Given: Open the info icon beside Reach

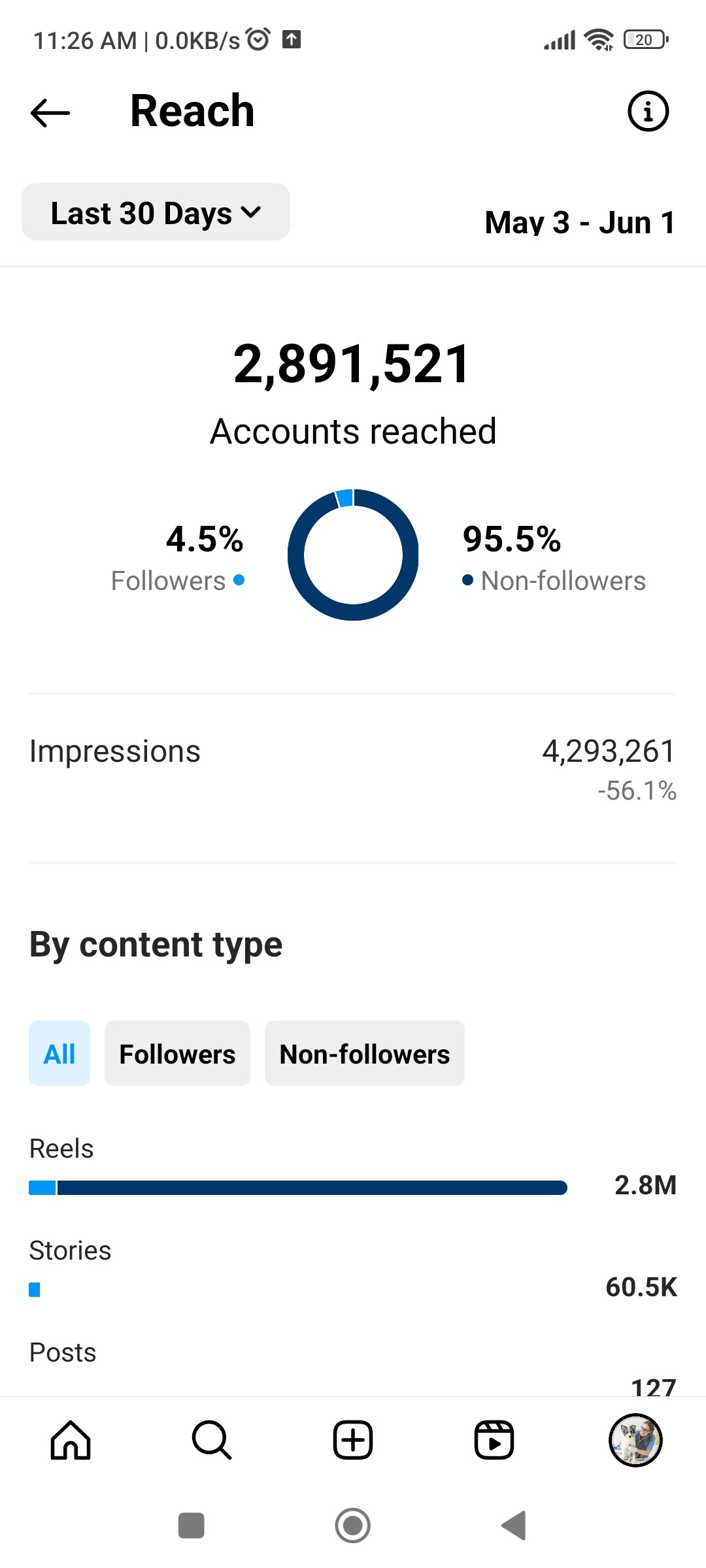Looking at the screenshot, I should point(648,111).
